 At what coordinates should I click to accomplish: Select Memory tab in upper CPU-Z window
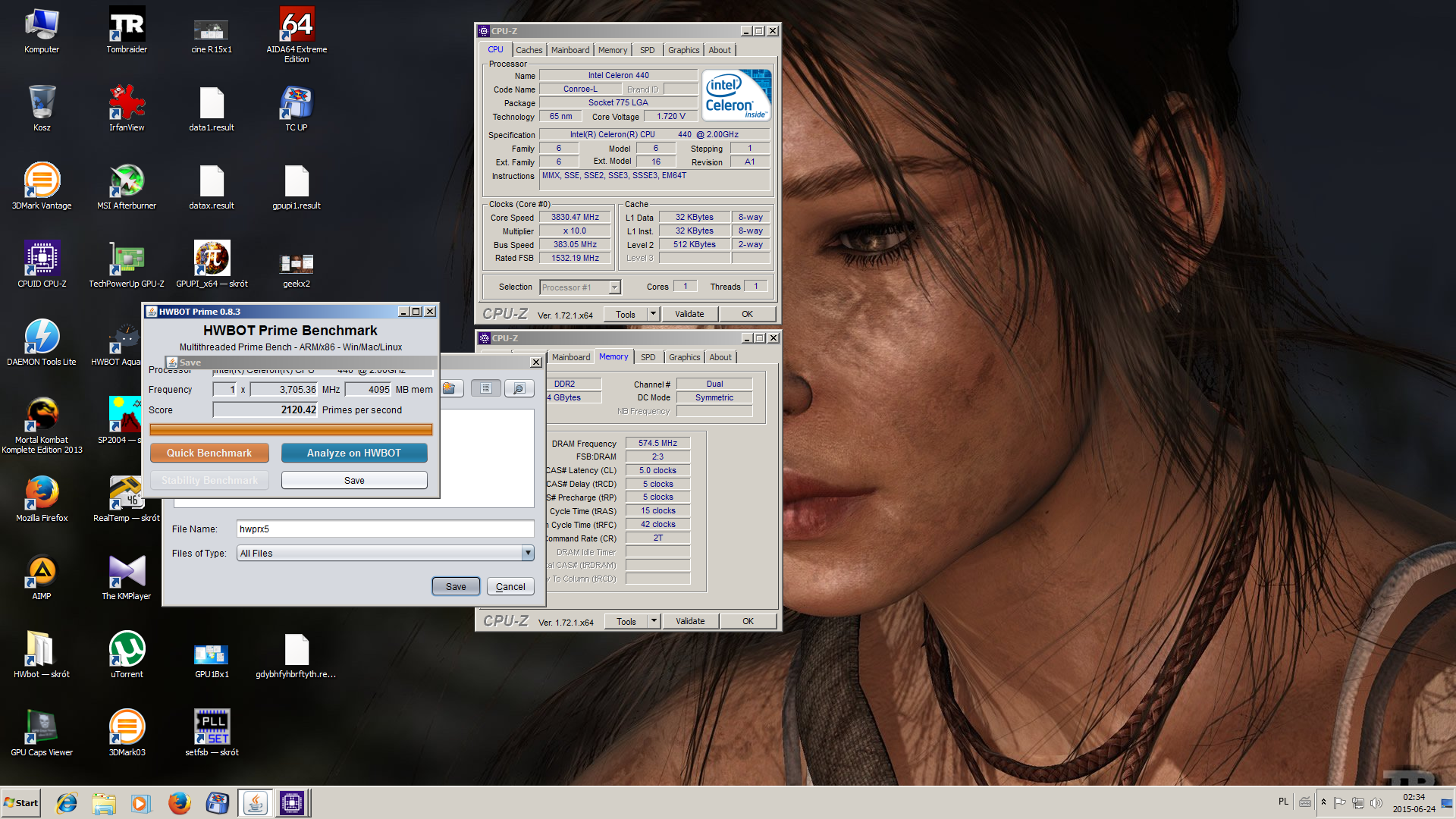613,50
